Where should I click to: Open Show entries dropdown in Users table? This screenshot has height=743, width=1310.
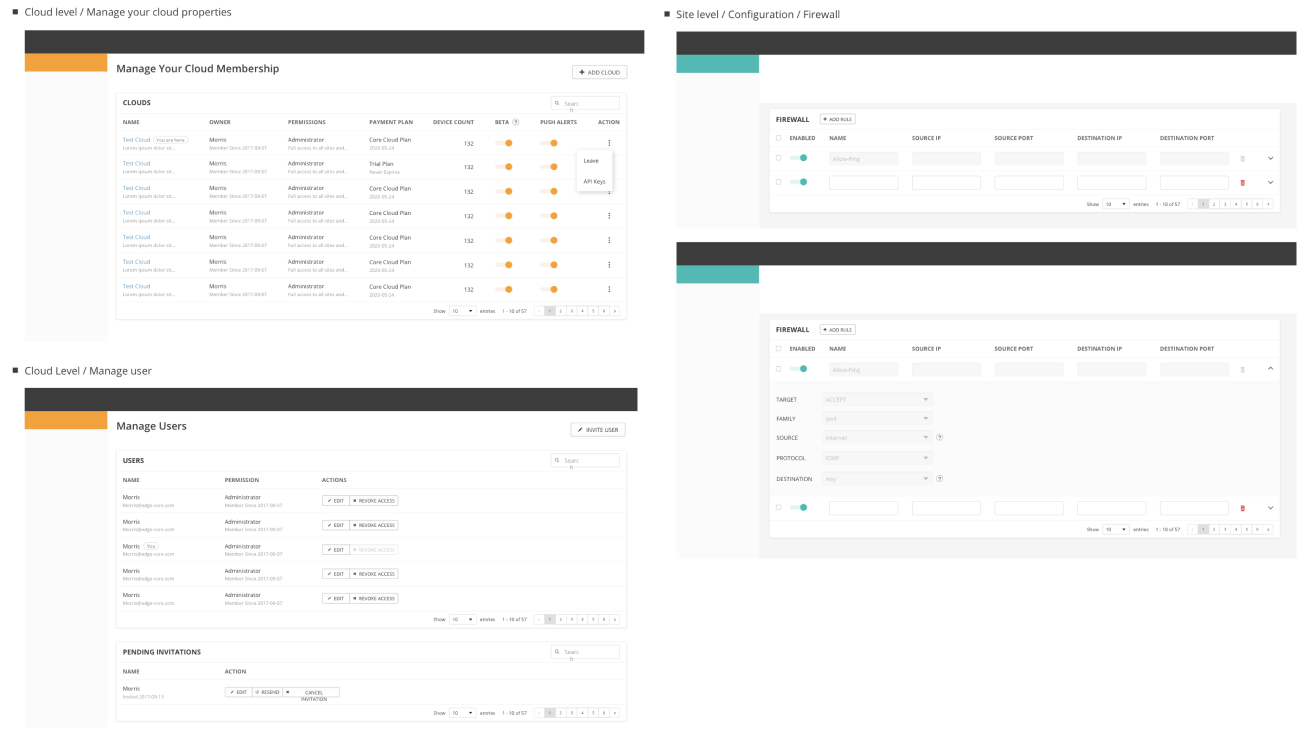[x=462, y=619]
